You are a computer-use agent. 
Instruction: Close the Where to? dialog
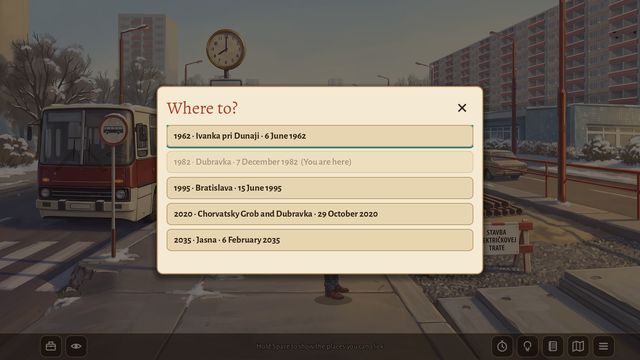click(x=462, y=108)
